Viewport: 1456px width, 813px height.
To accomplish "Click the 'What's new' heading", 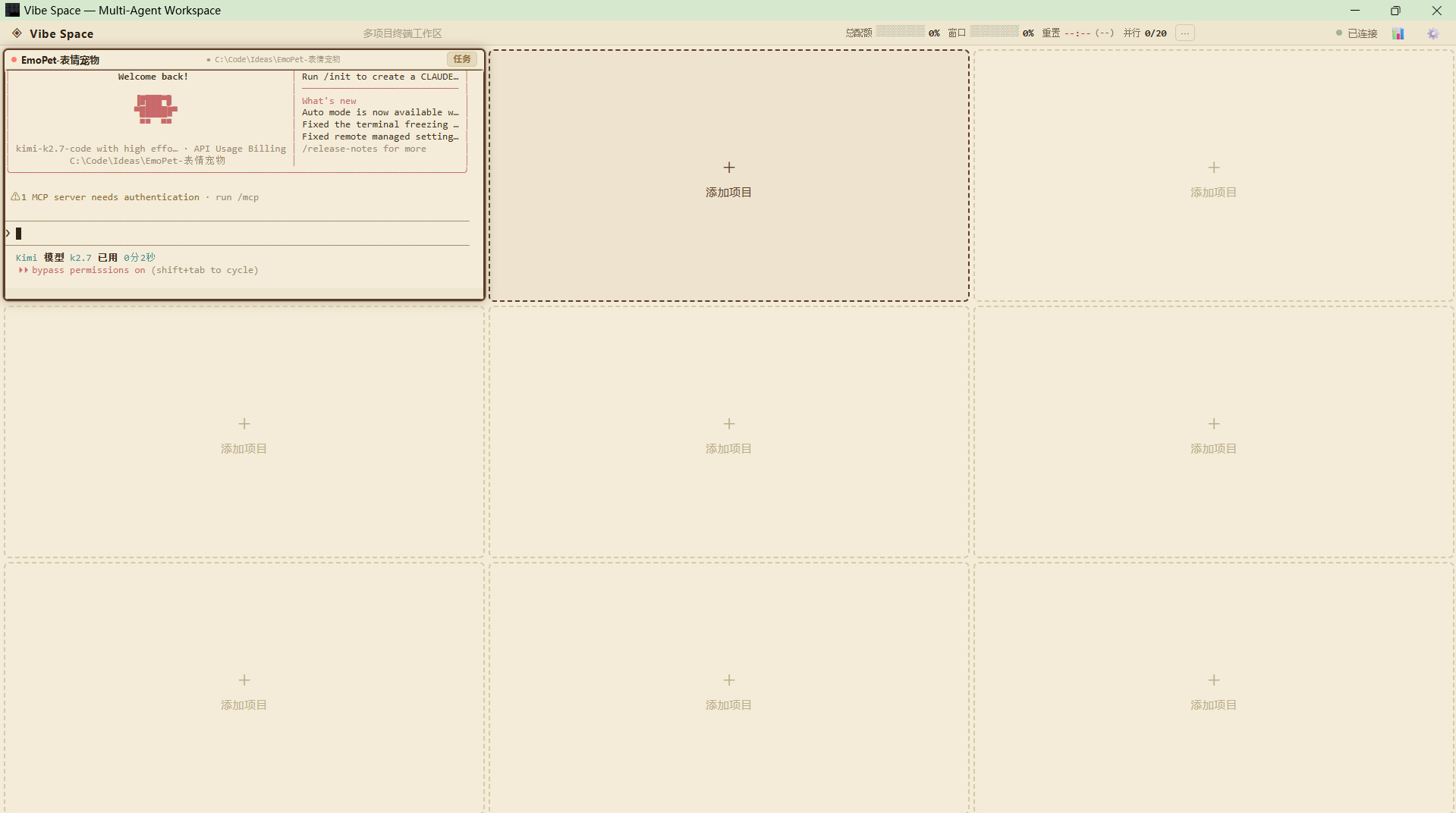I will point(329,101).
